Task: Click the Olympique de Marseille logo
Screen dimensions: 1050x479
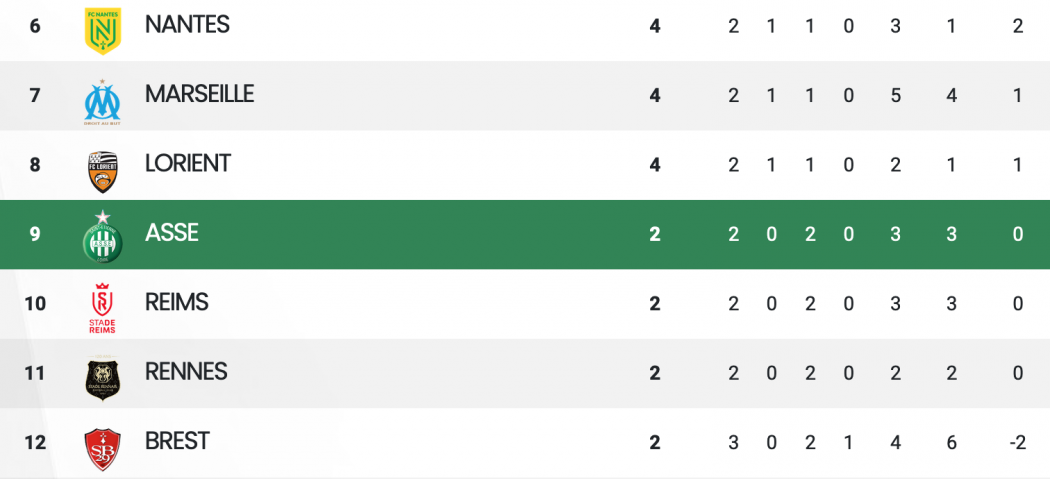Action: 102,102
